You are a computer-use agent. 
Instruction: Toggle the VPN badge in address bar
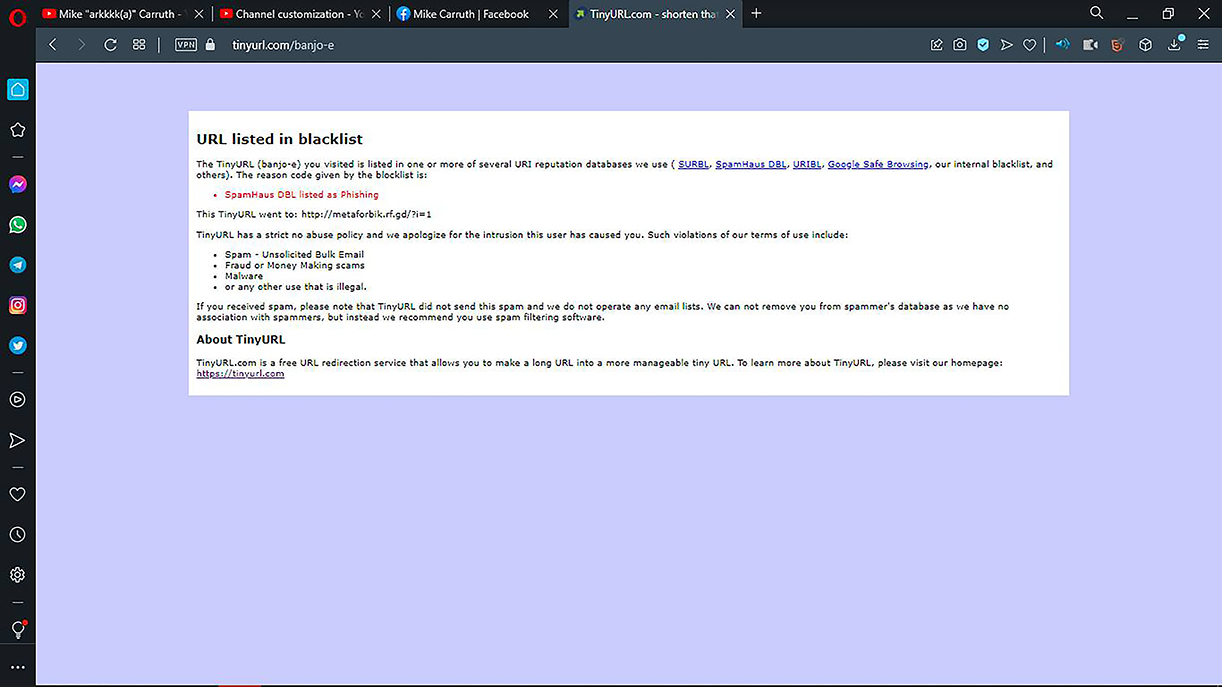click(185, 45)
